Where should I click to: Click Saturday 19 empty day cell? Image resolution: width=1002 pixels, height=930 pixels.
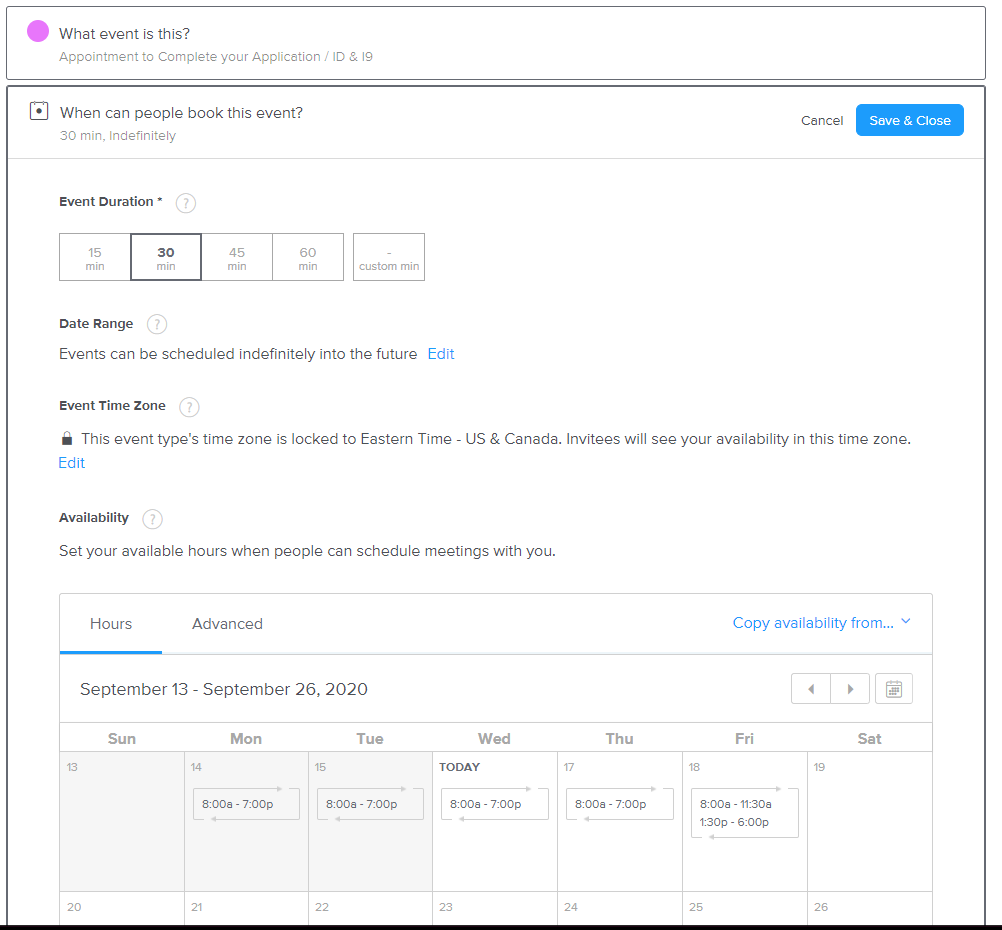coord(870,821)
